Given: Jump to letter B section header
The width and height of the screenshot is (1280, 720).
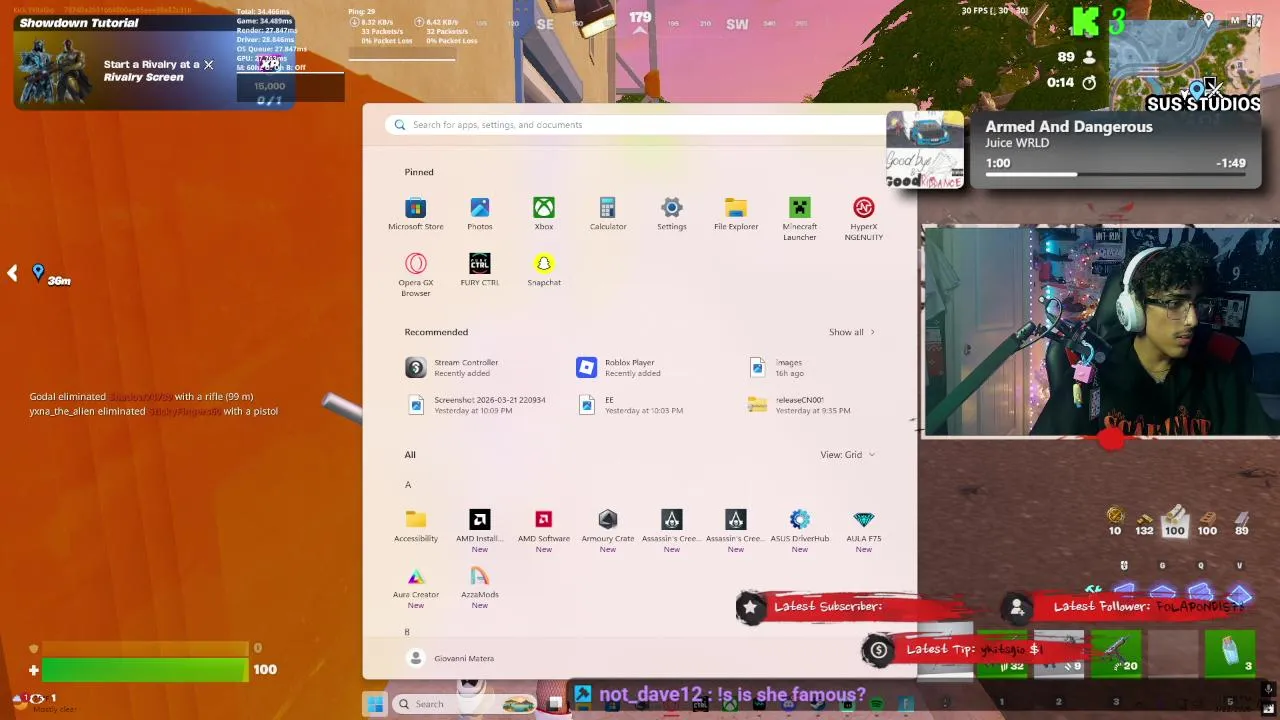Looking at the screenshot, I should click(x=407, y=632).
